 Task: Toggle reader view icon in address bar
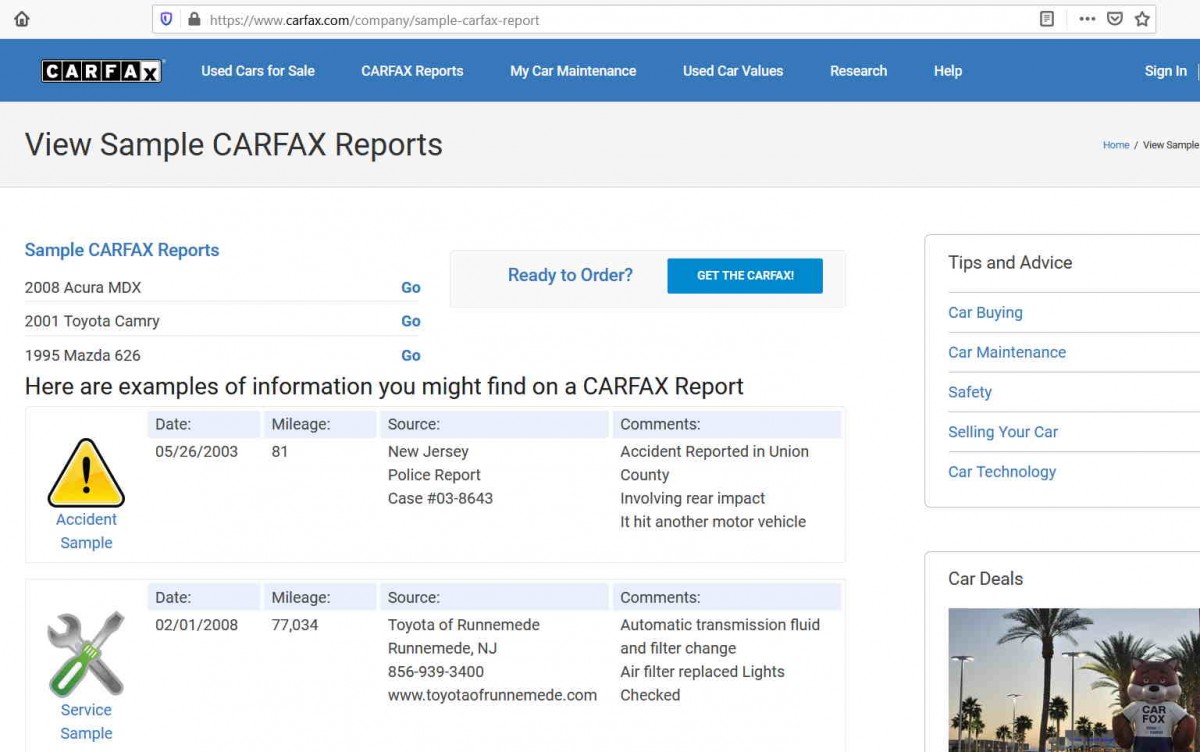pos(1047,19)
